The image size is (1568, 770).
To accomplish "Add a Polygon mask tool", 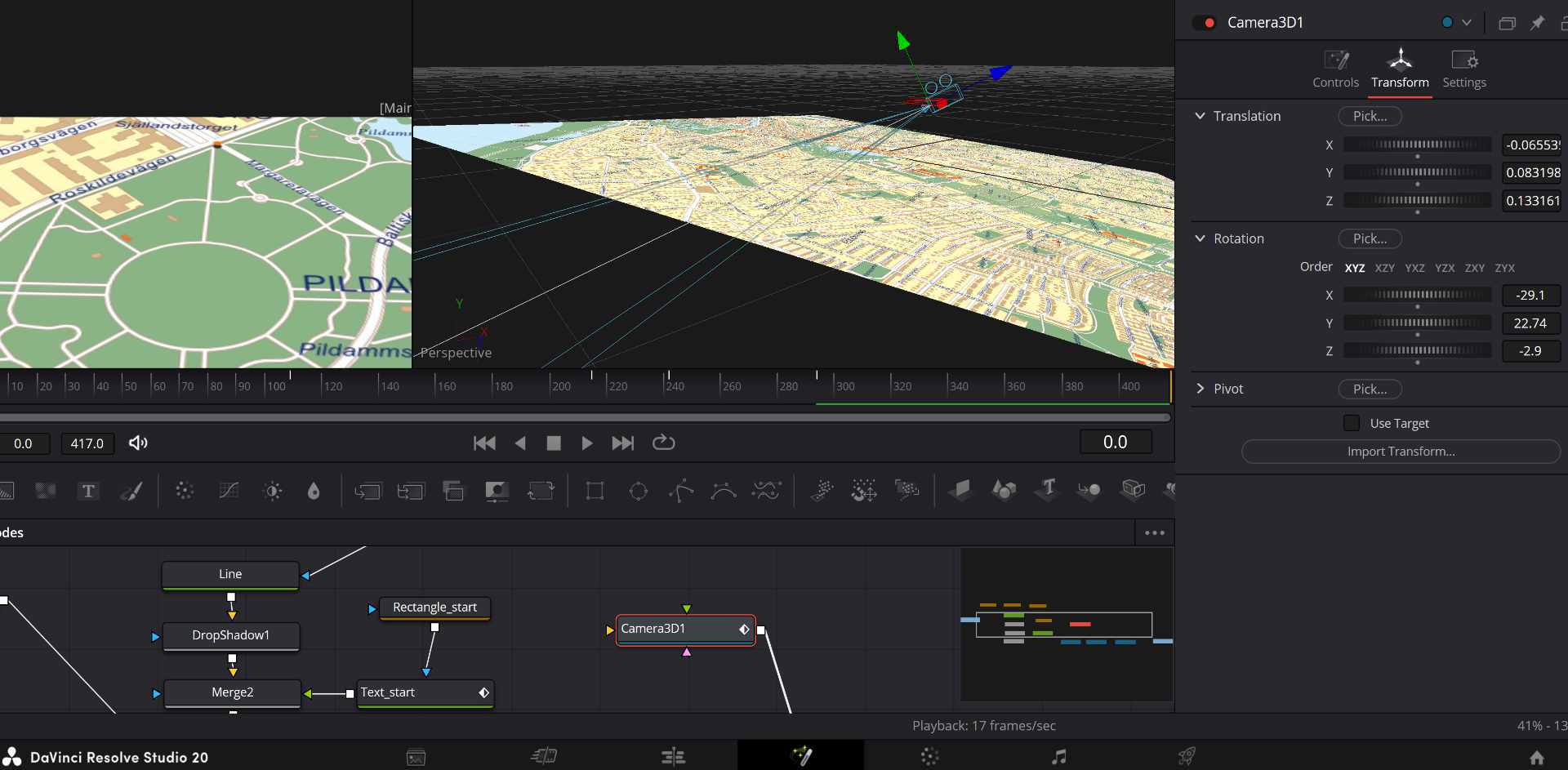I will [681, 491].
